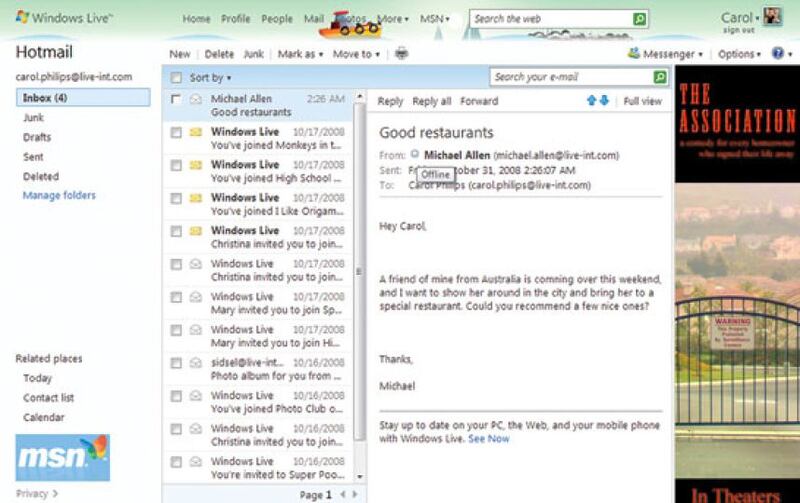Viewport: 800px width, 503px height.
Task: Click New to compose a message
Action: point(180,54)
